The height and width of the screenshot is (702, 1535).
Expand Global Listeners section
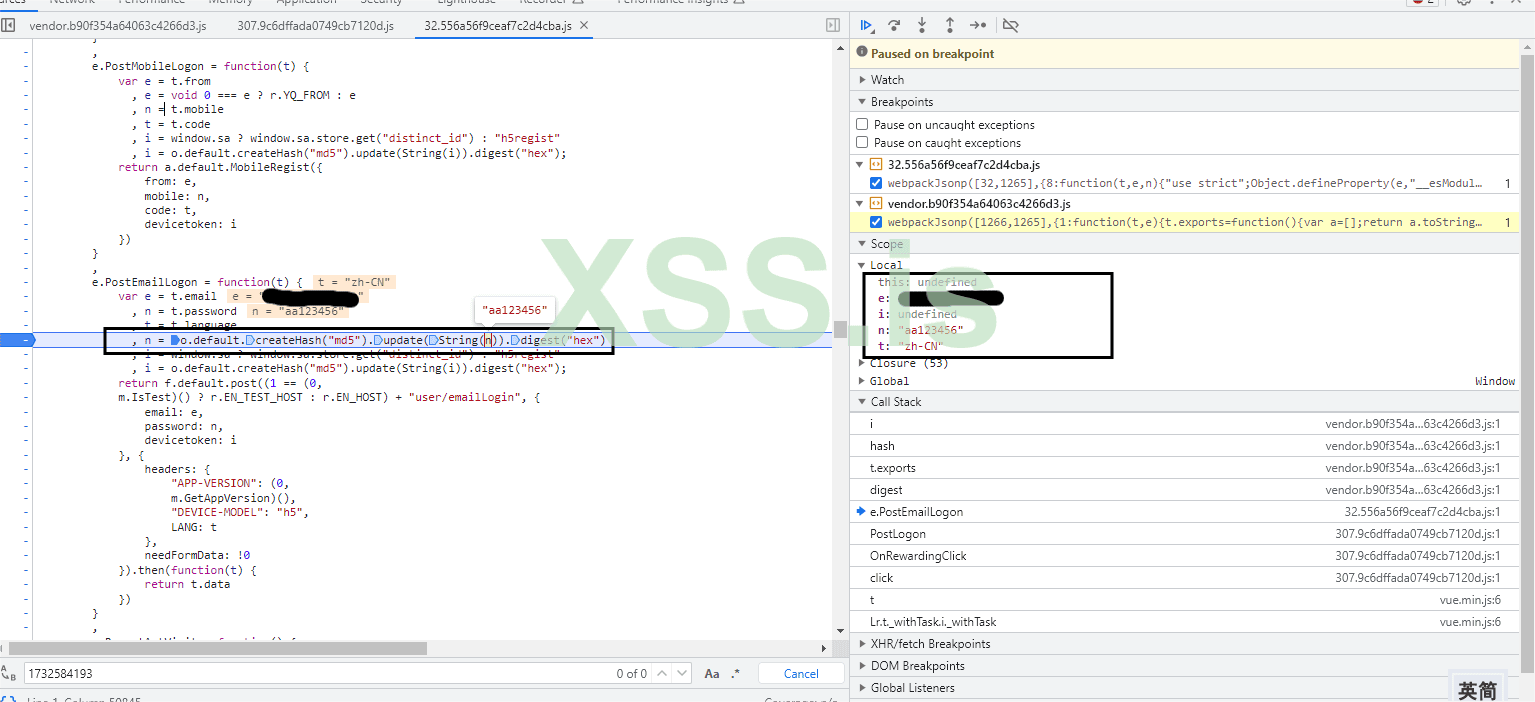[862, 688]
